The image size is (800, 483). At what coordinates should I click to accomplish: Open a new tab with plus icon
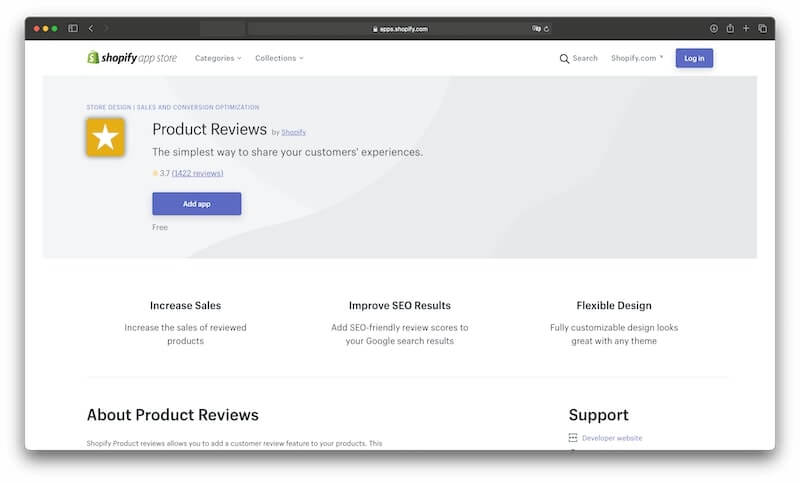746,29
